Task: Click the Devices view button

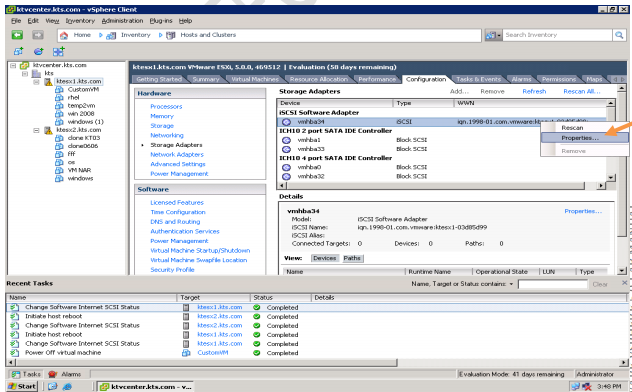Action: [x=324, y=258]
